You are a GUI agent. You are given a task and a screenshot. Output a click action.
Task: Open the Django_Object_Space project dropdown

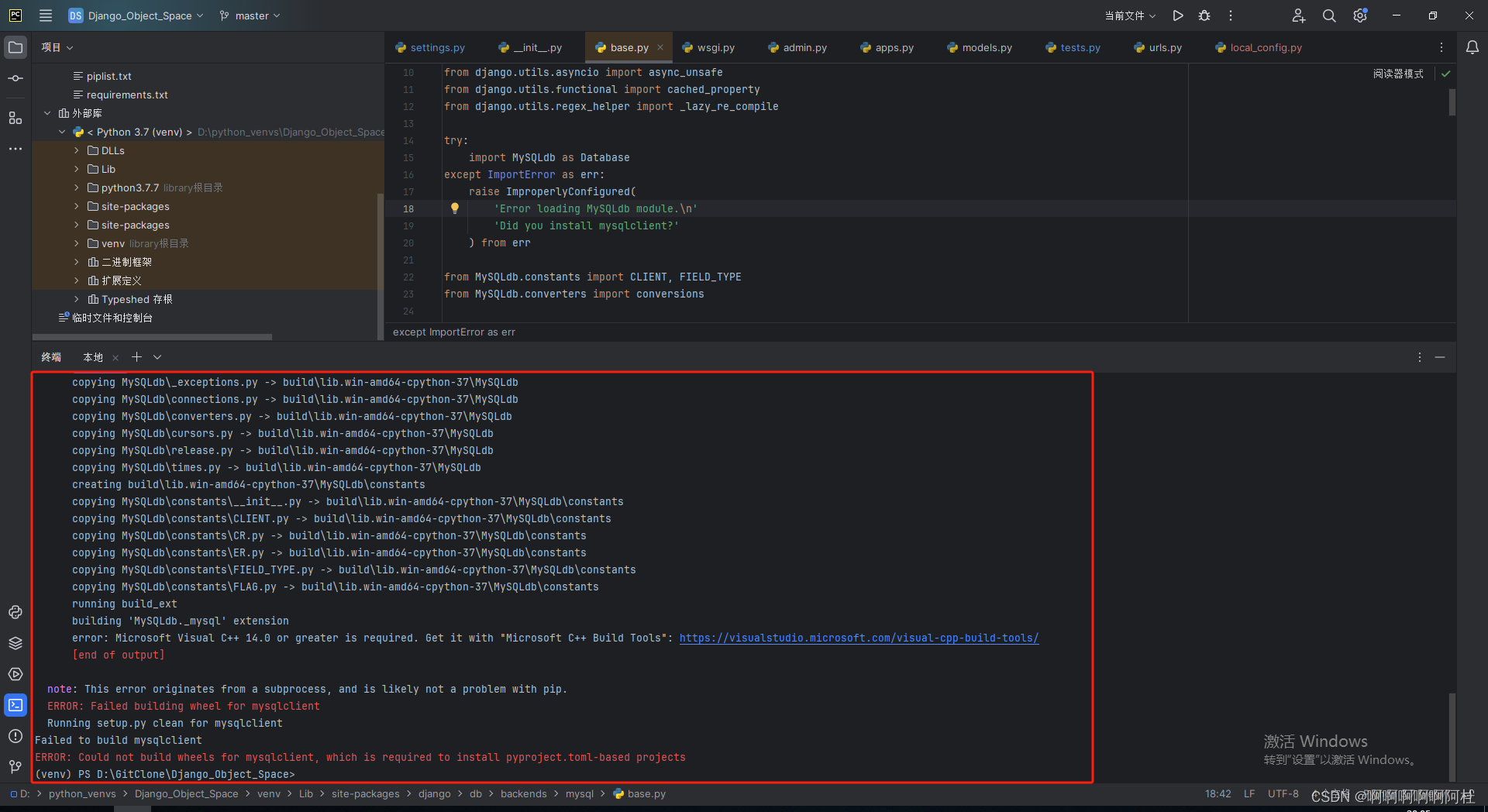[136, 15]
